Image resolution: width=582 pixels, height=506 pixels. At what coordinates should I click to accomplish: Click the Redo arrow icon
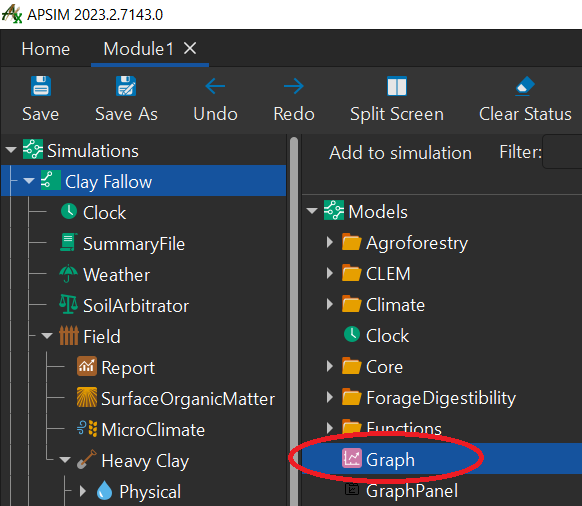tap(294, 86)
